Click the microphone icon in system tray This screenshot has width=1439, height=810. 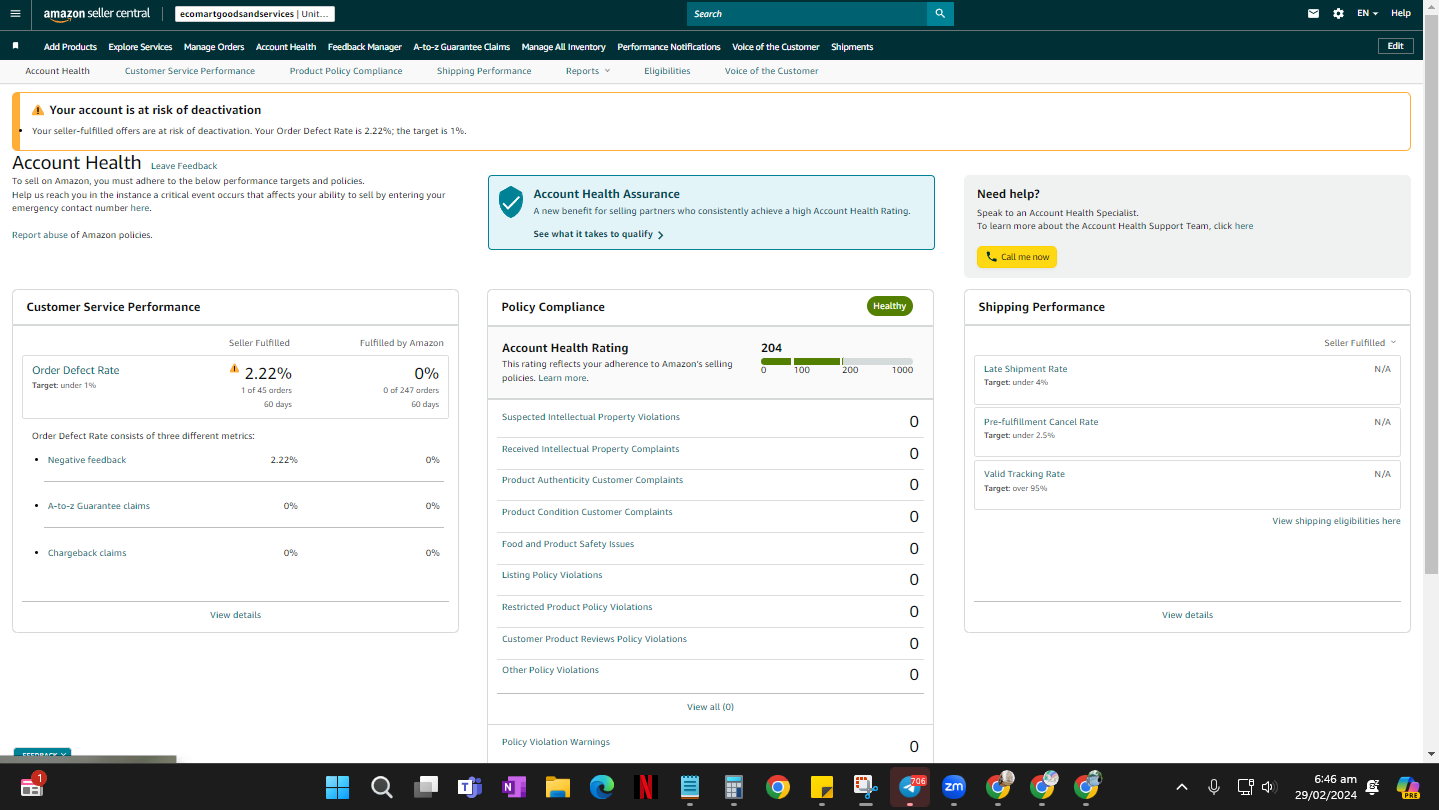[1213, 787]
